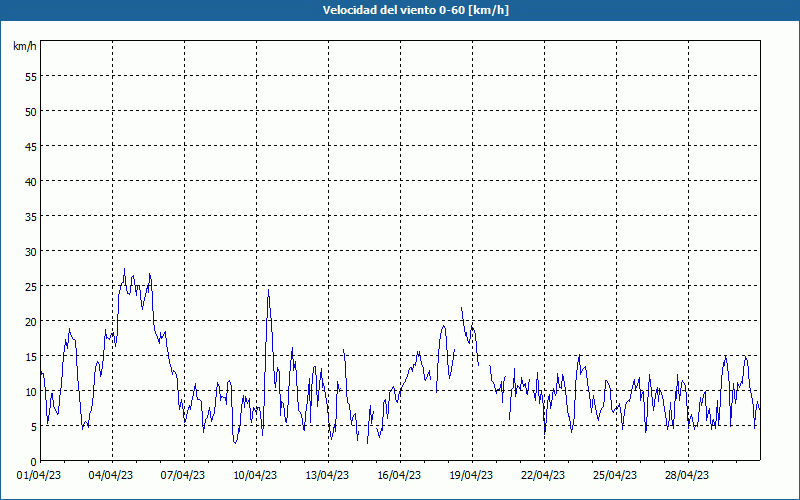The image size is (800, 500).
Task: Click the y-axis value '5'
Action: [34, 427]
